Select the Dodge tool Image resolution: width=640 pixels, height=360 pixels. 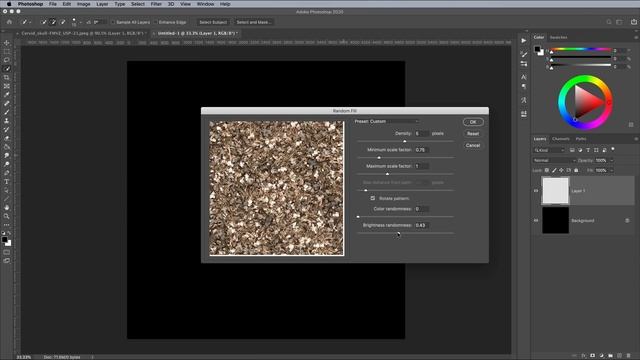coord(7,164)
